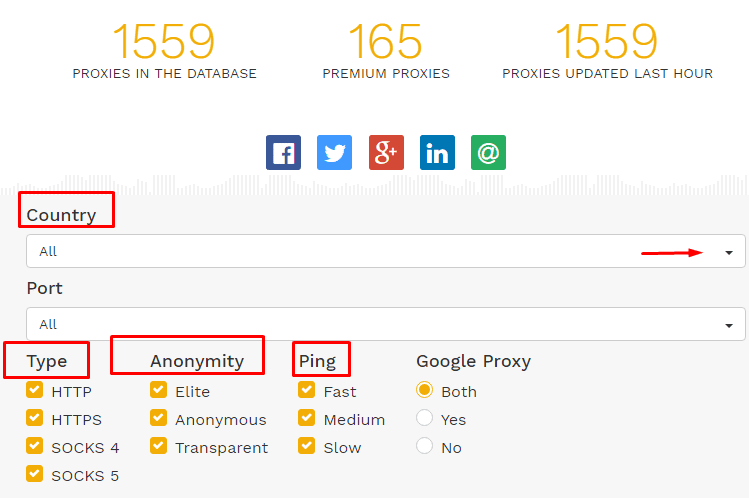Screen dimensions: 749x498
Task: Select Both for Google Proxy
Action: pyautogui.click(x=424, y=390)
